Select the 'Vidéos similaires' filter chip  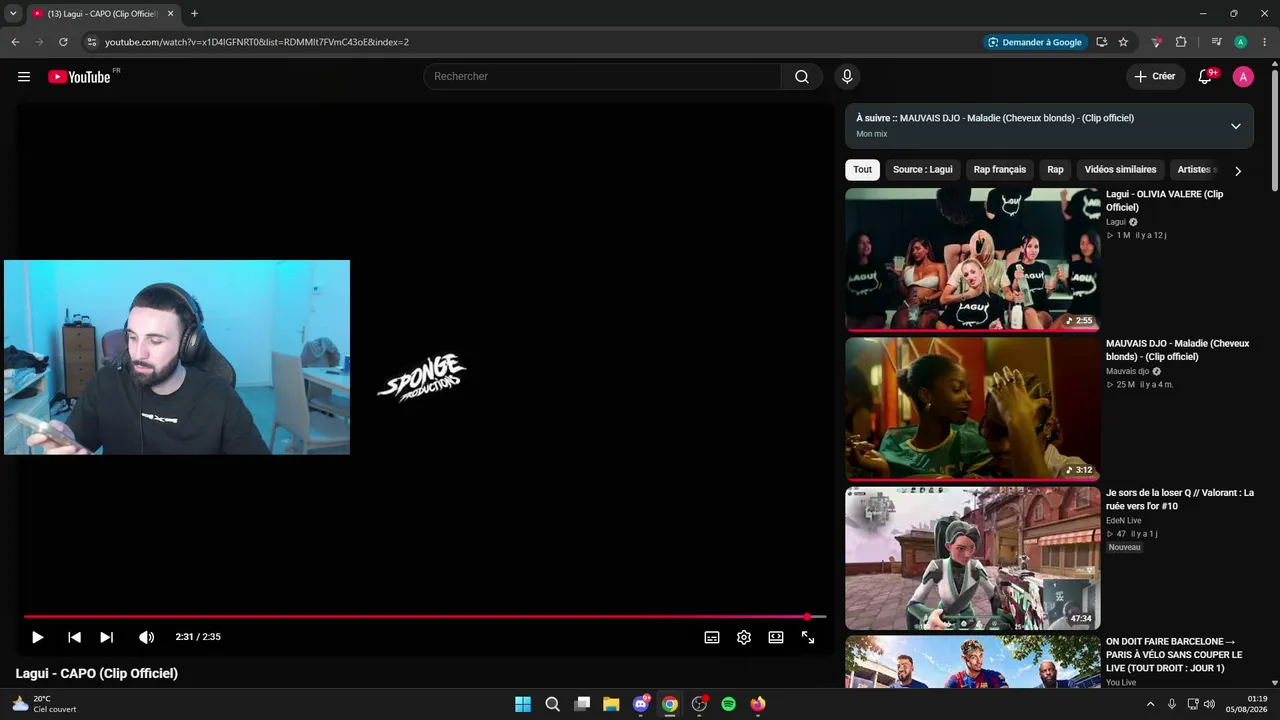1120,170
